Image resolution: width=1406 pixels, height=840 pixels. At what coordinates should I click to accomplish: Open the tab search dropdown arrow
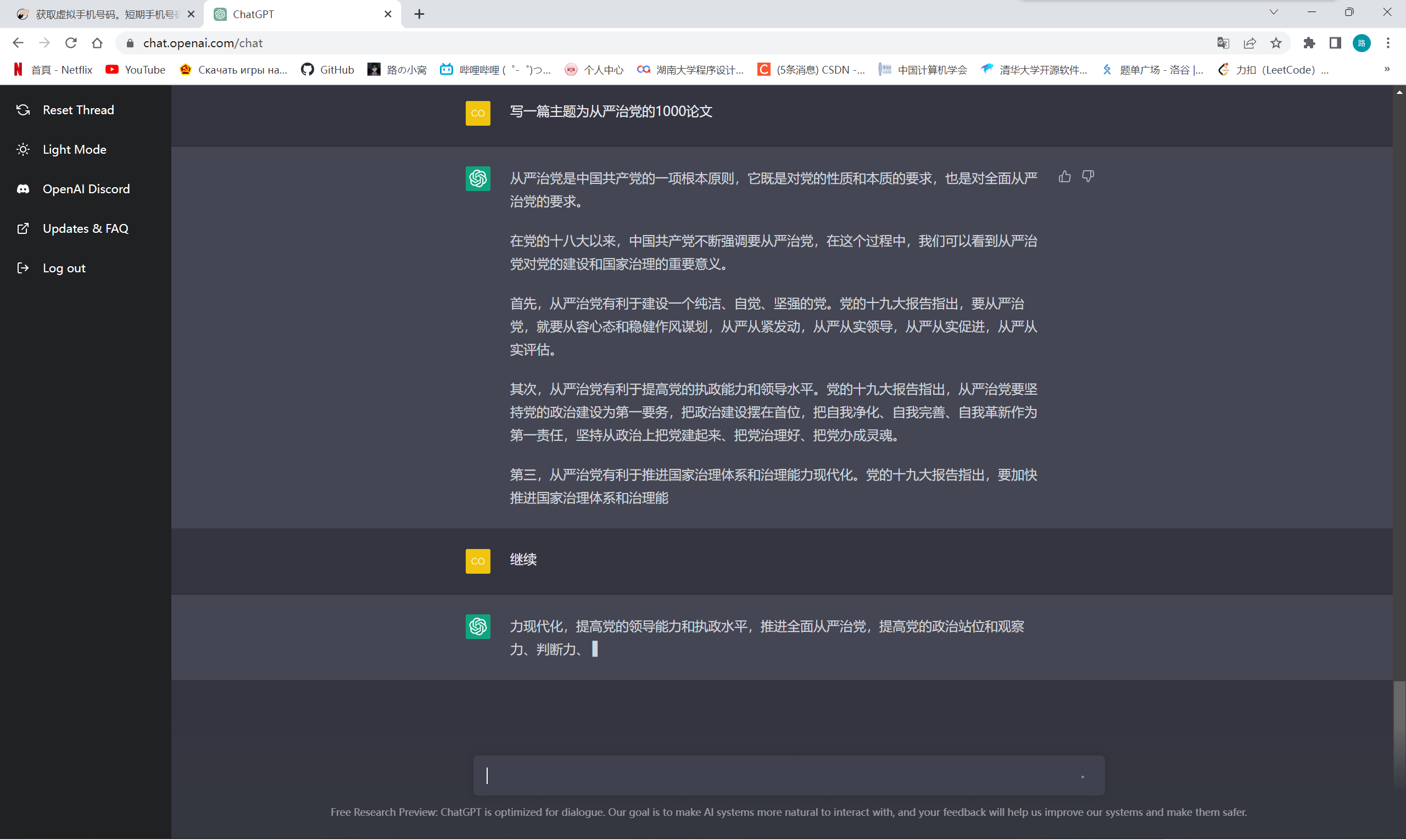coord(1274,13)
